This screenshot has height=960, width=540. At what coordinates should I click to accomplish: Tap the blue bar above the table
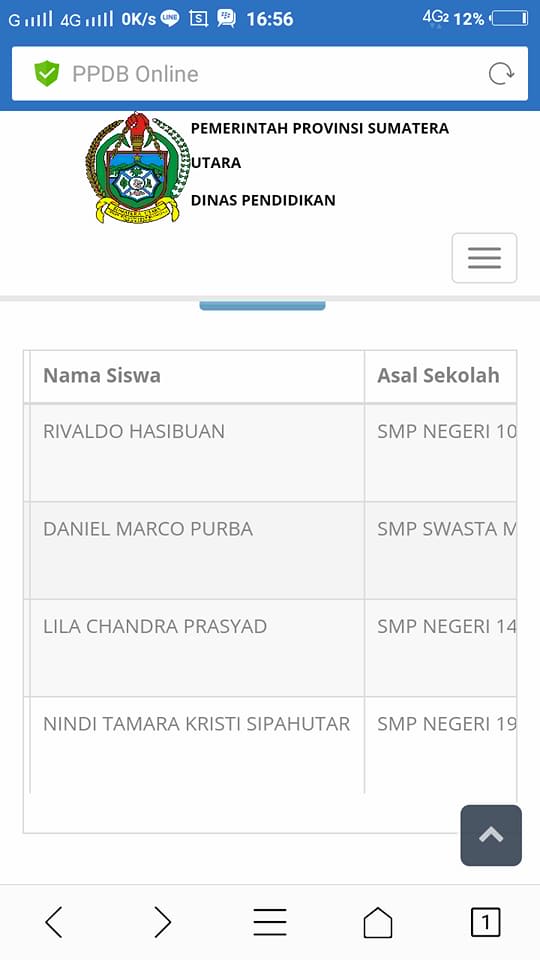click(x=262, y=306)
